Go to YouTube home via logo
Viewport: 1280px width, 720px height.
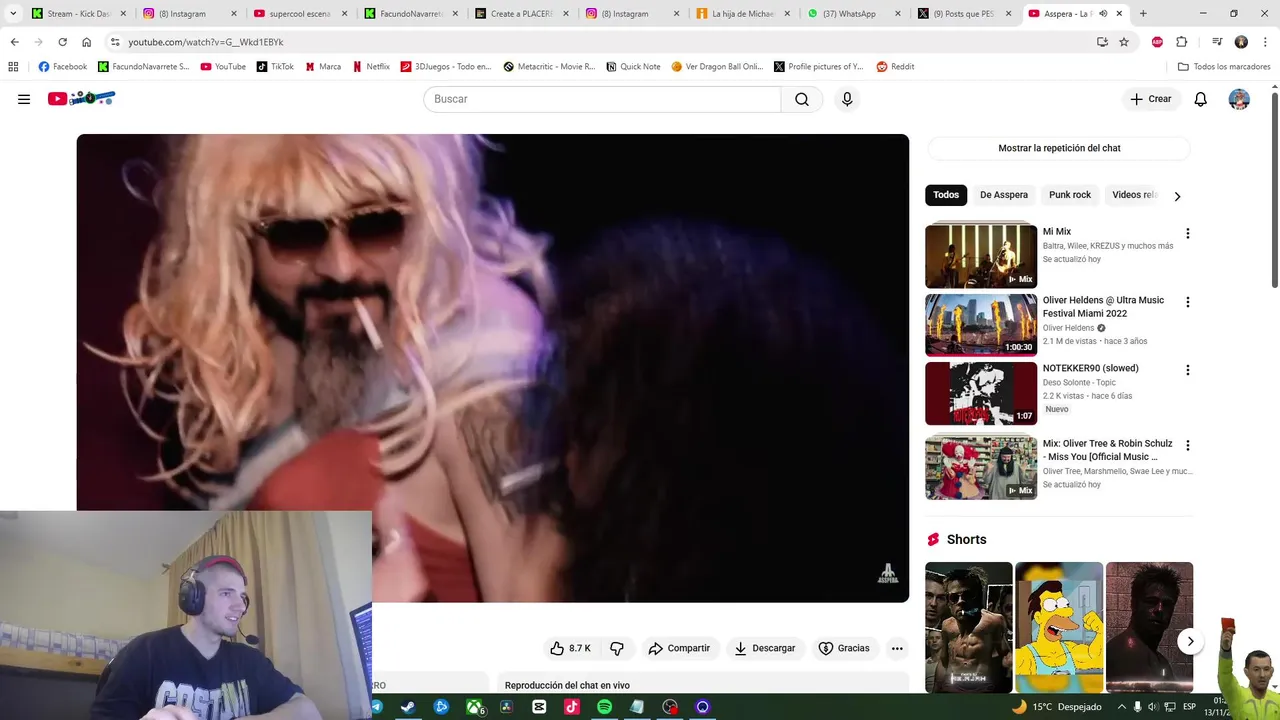coord(82,98)
